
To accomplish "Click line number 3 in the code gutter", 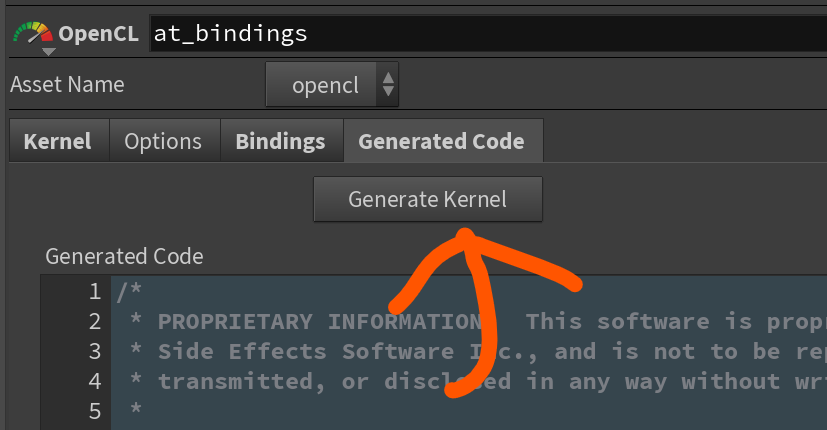I will [x=94, y=352].
